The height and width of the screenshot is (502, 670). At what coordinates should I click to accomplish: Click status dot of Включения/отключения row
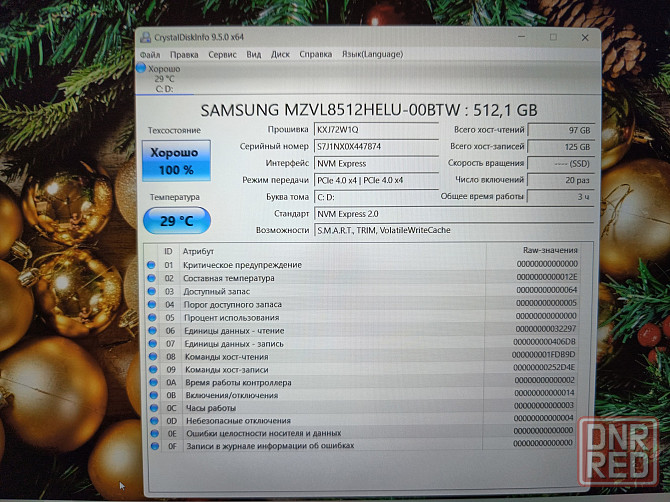[154, 395]
